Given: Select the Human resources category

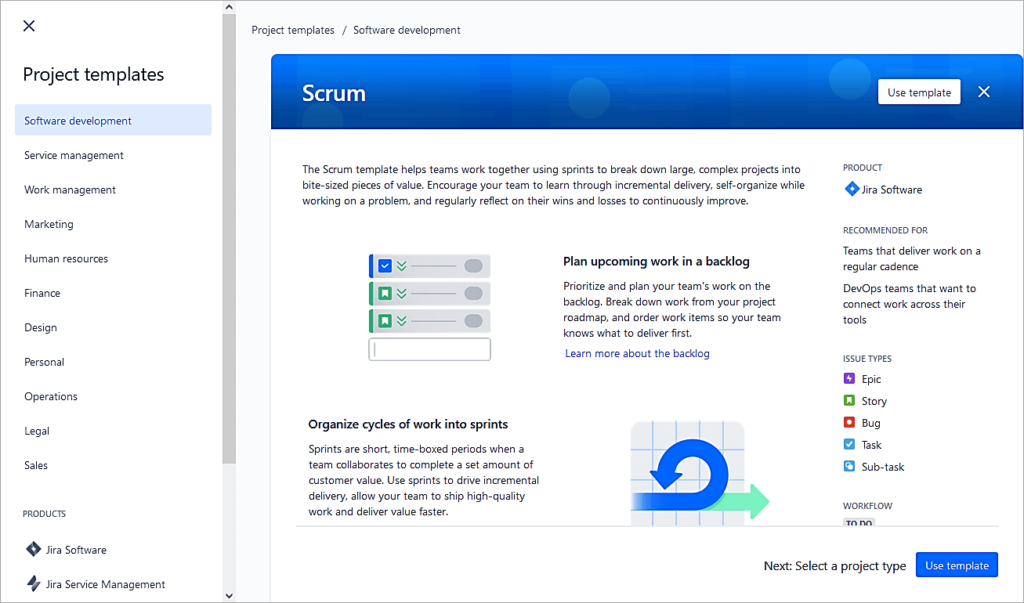Looking at the screenshot, I should click(66, 258).
